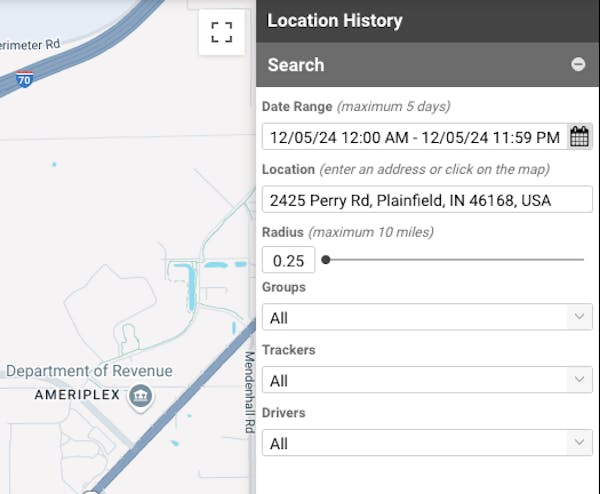
Task: Open the Trackers dropdown list
Action: pyautogui.click(x=426, y=380)
